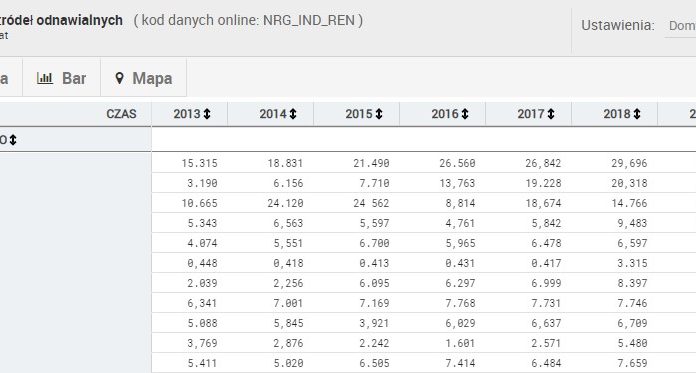Sort table by the 2015 column arrow
The height and width of the screenshot is (373, 696).
pos(379,114)
